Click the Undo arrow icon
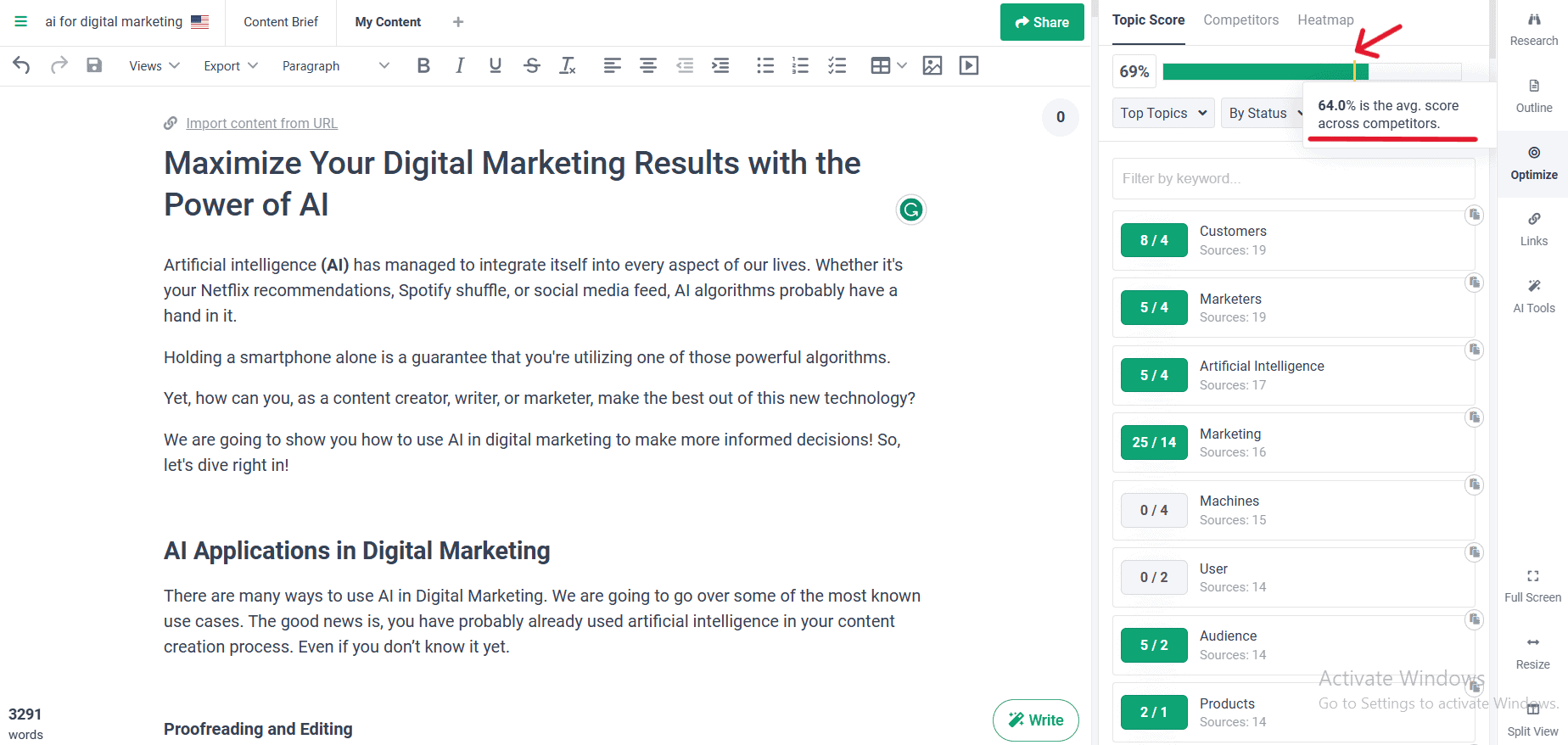Viewport: 1568px width, 745px height. 21,65
